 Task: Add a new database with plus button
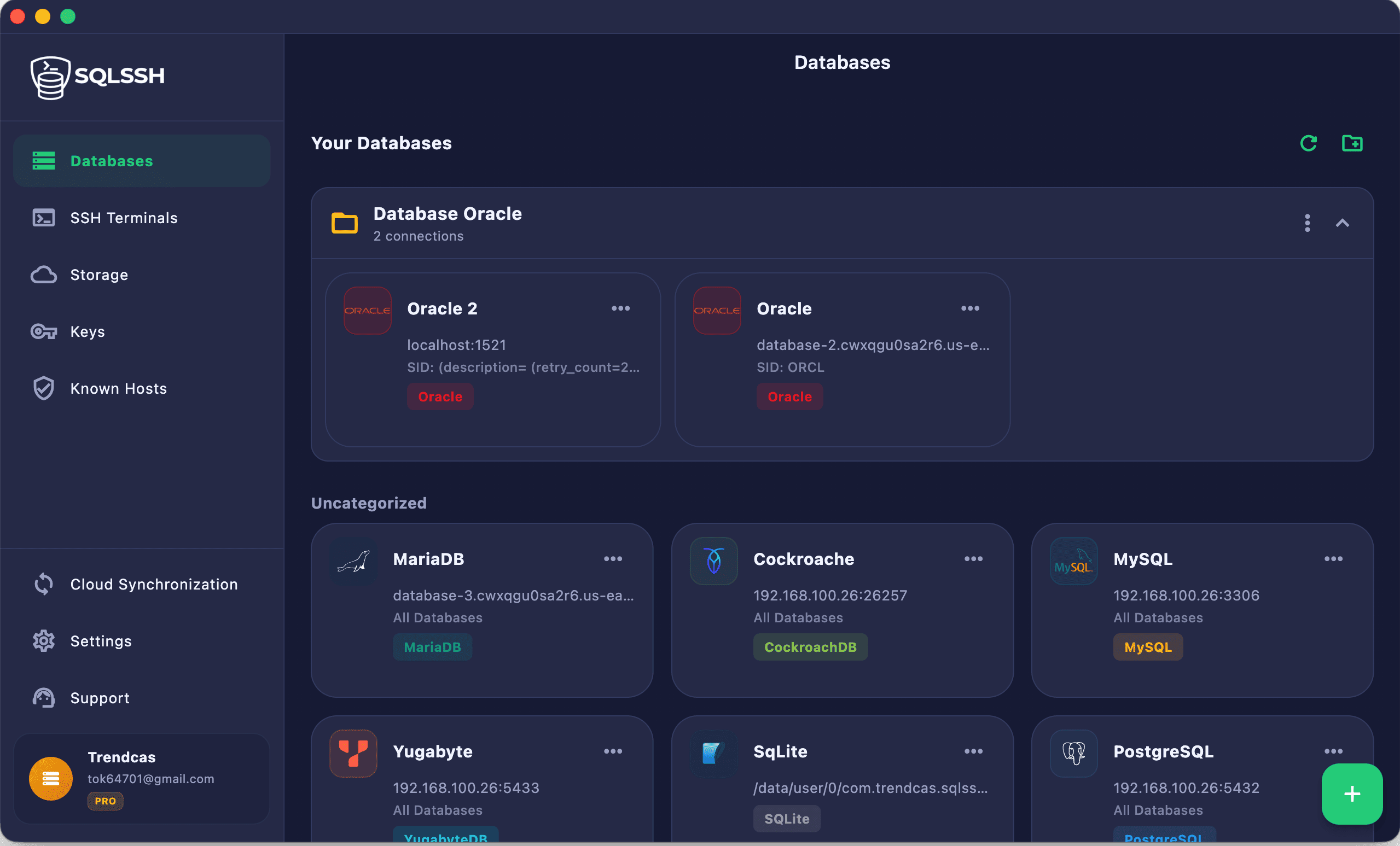[1352, 794]
